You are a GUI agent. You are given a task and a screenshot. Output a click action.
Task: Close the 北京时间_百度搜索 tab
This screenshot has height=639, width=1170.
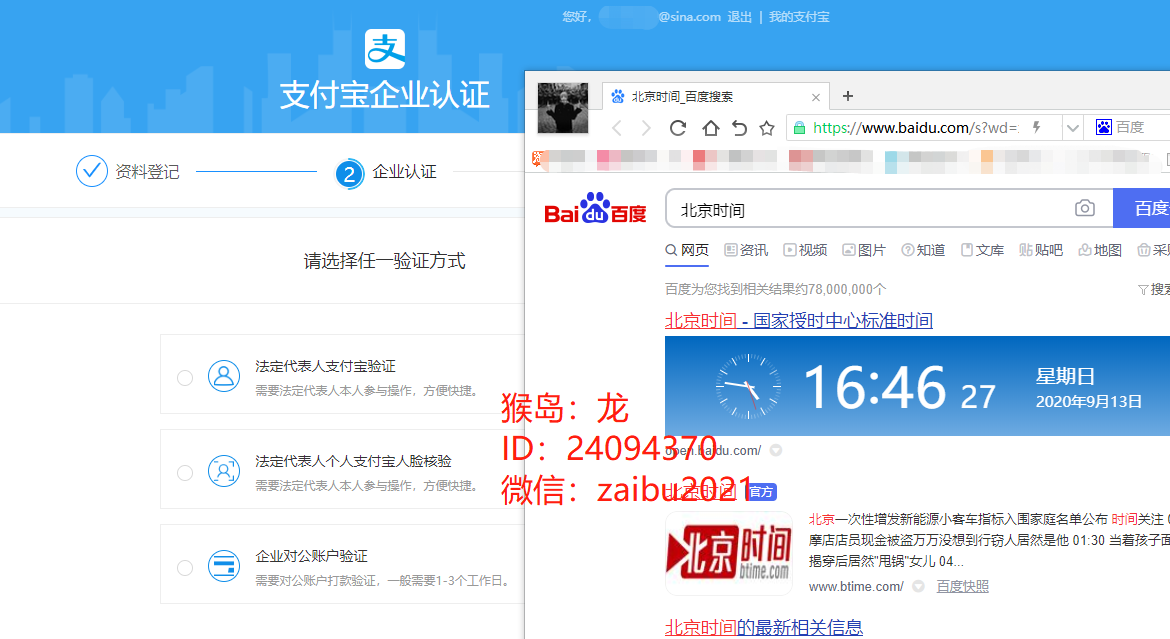(x=816, y=97)
